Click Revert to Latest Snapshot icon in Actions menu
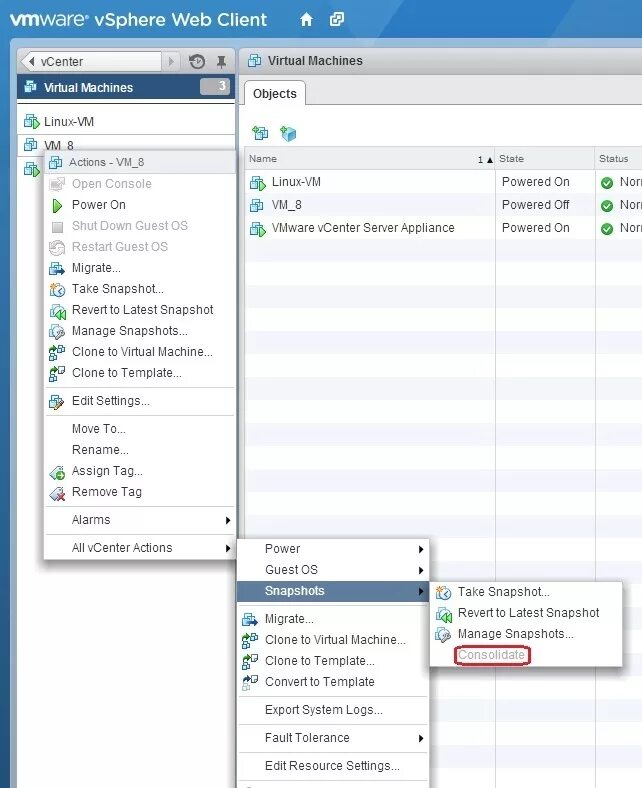 (x=57, y=311)
